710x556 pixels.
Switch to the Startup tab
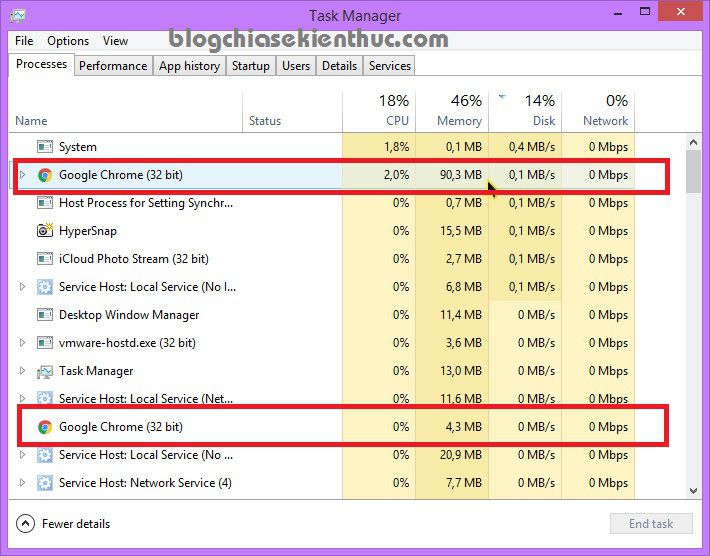point(251,66)
